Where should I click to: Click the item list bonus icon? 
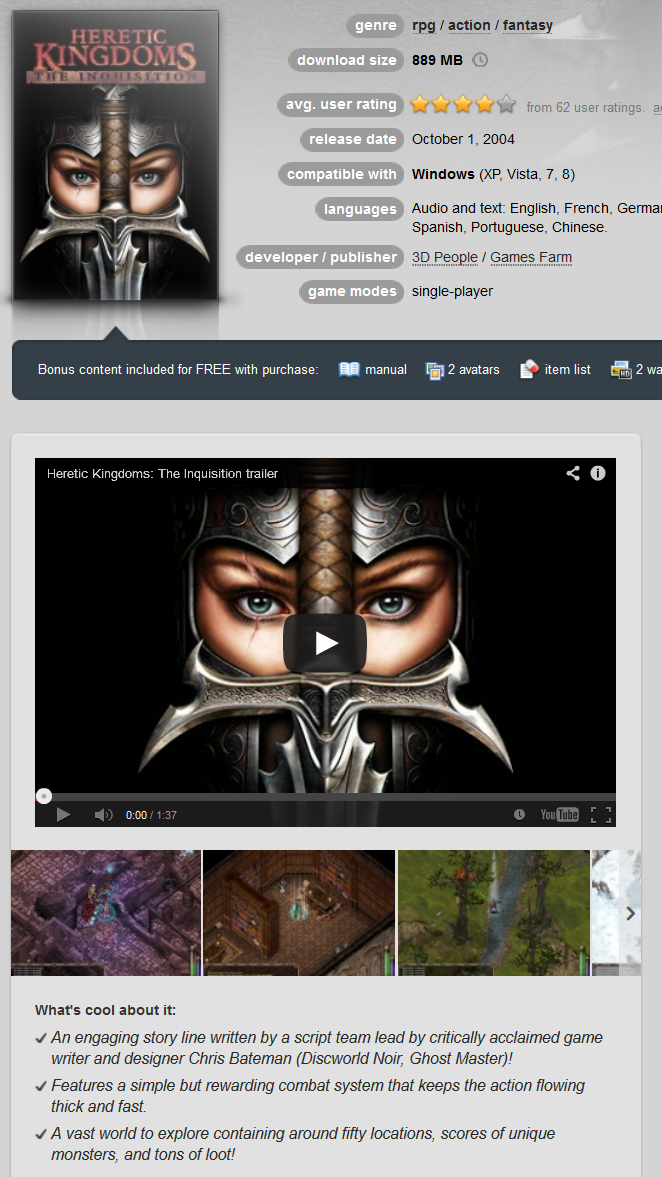[529, 369]
